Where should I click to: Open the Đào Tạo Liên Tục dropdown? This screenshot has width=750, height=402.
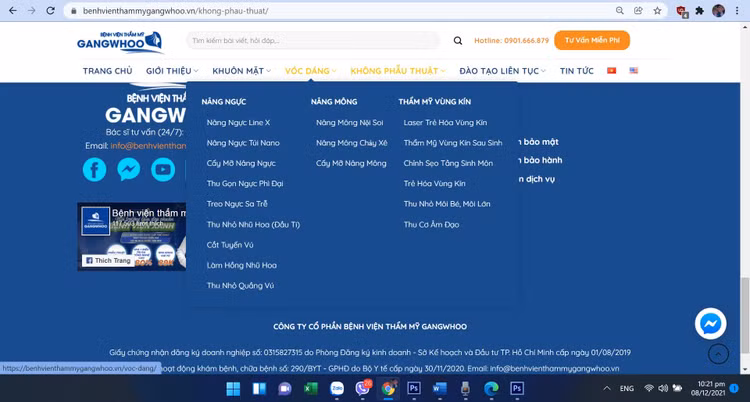[x=502, y=71]
